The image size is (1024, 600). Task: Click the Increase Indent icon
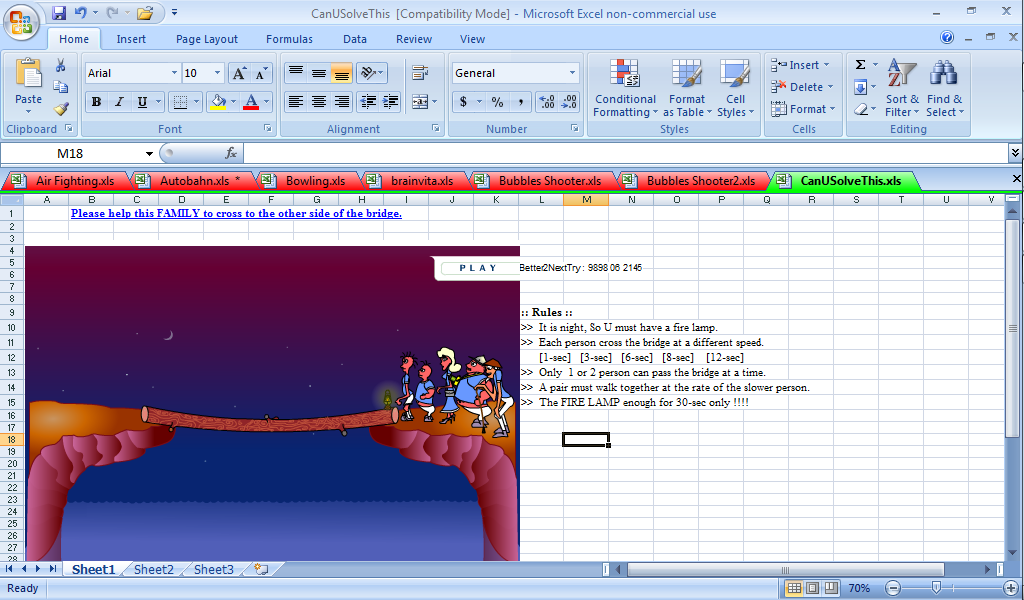point(391,102)
